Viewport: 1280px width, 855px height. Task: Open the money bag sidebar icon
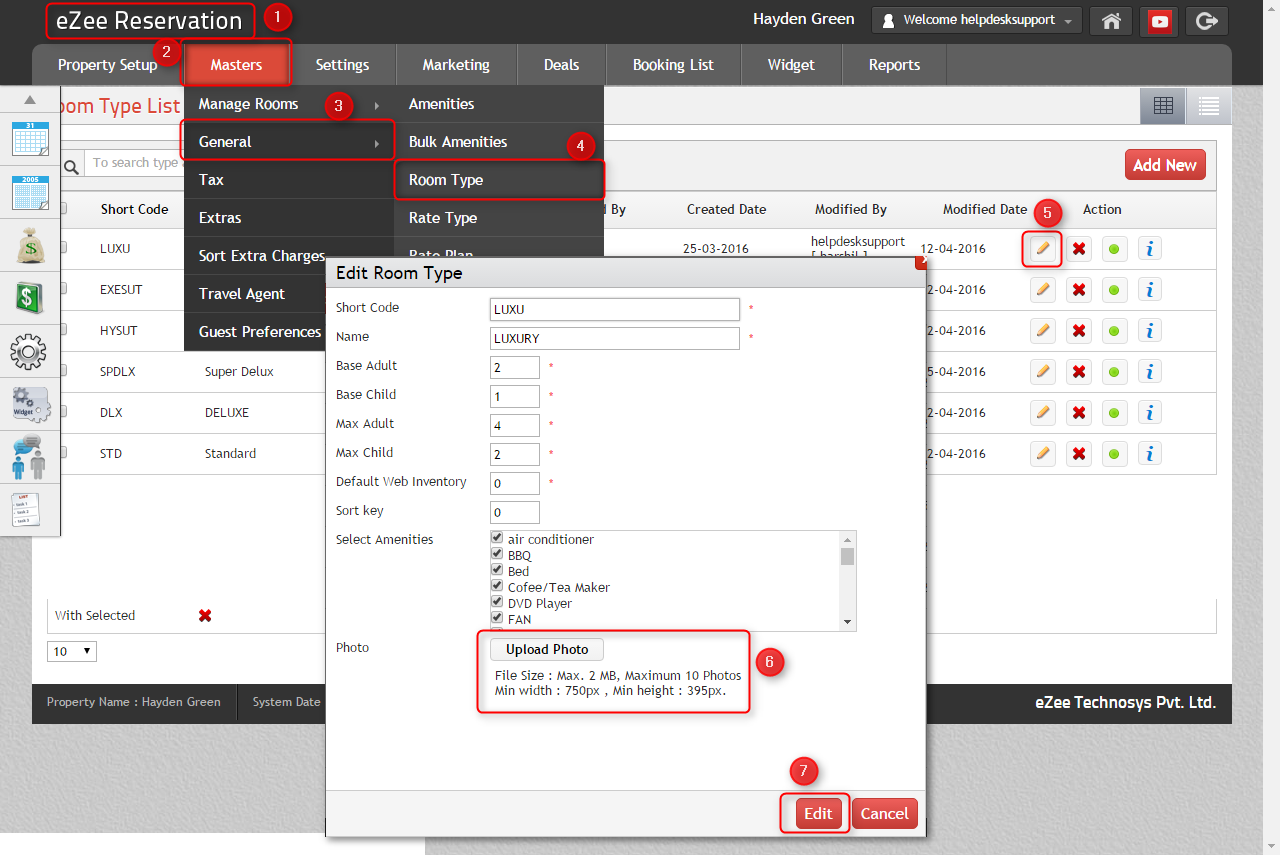(30, 245)
